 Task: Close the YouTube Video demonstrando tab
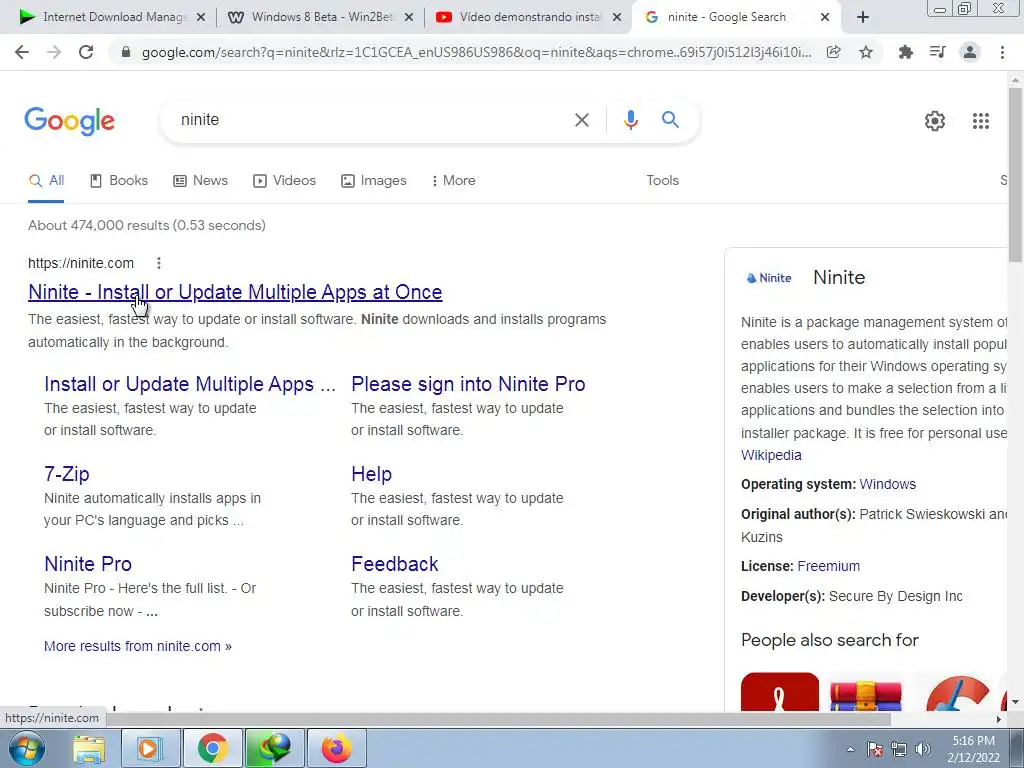616,18
